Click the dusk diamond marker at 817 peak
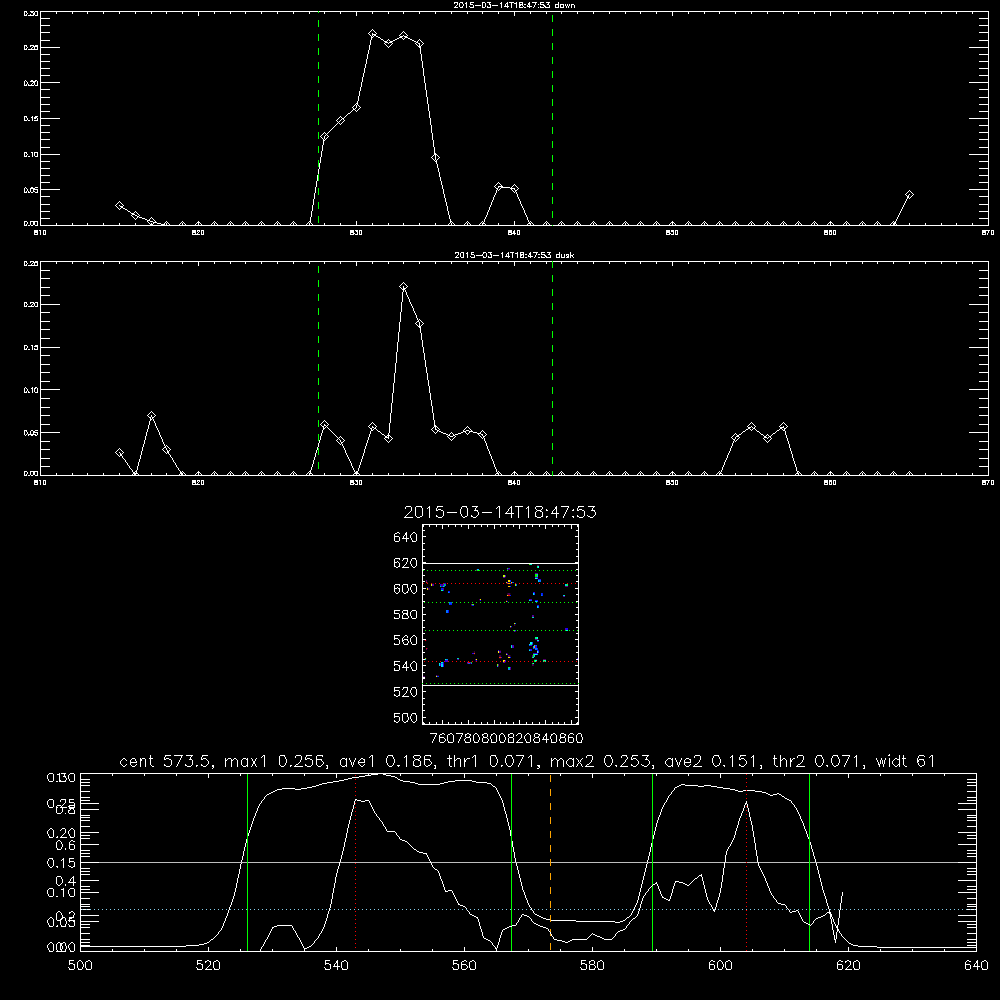This screenshot has width=1000, height=1000. pyautogui.click(x=151, y=416)
